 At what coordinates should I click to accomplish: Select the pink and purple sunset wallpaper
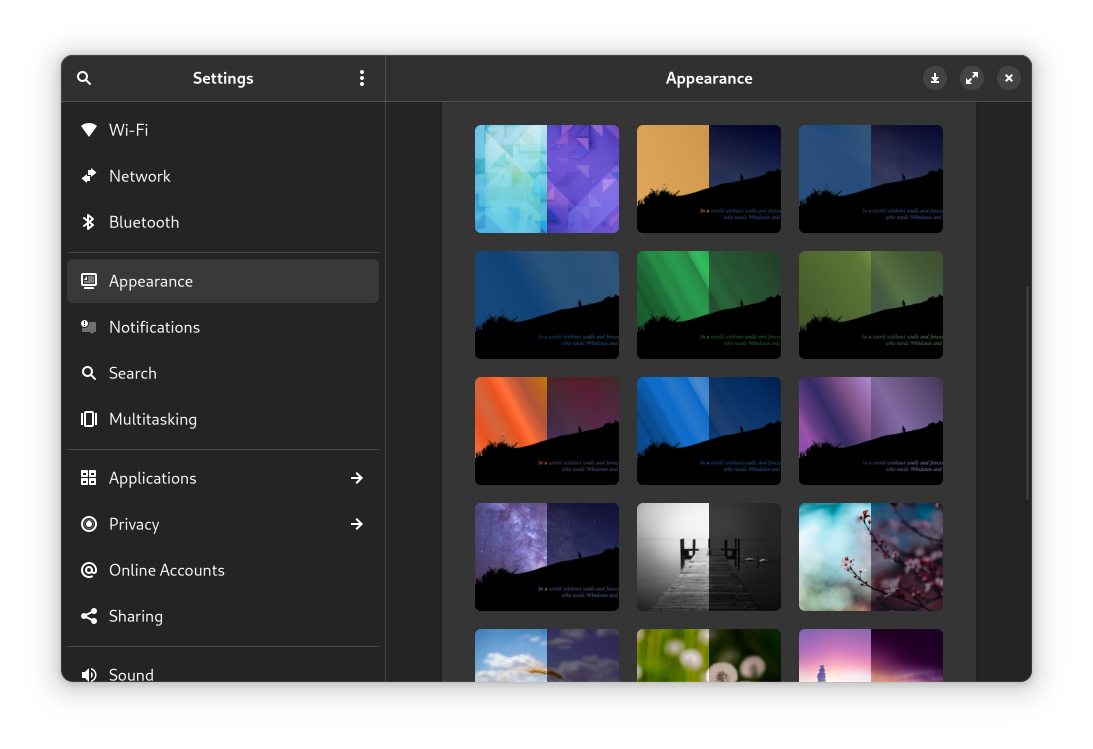[871, 656]
